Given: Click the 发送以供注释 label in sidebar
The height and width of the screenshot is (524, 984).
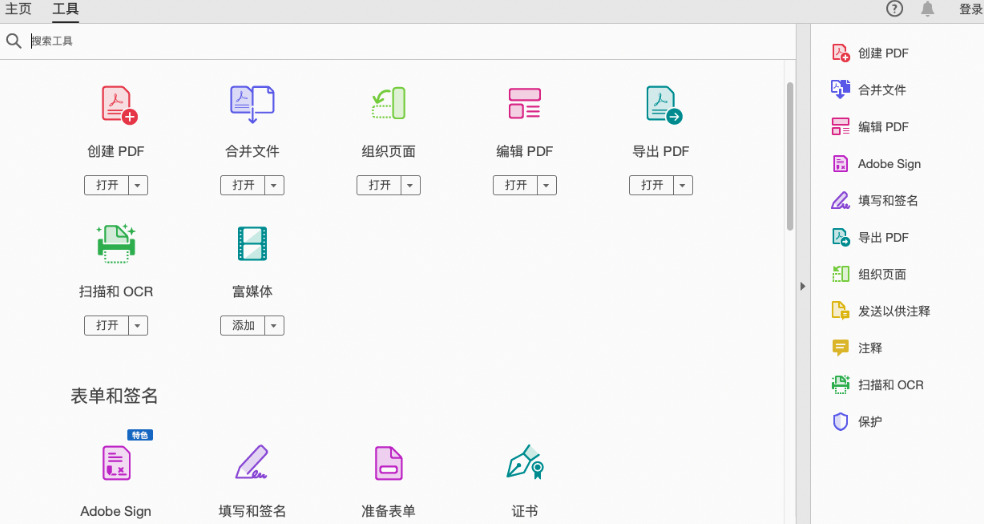Looking at the screenshot, I should click(x=894, y=311).
